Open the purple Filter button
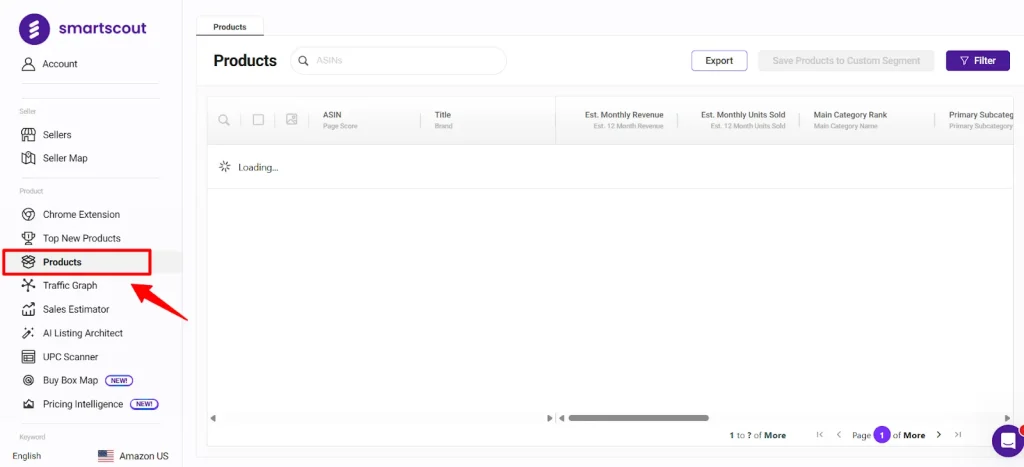Viewport: 1024px width, 467px height. [977, 61]
